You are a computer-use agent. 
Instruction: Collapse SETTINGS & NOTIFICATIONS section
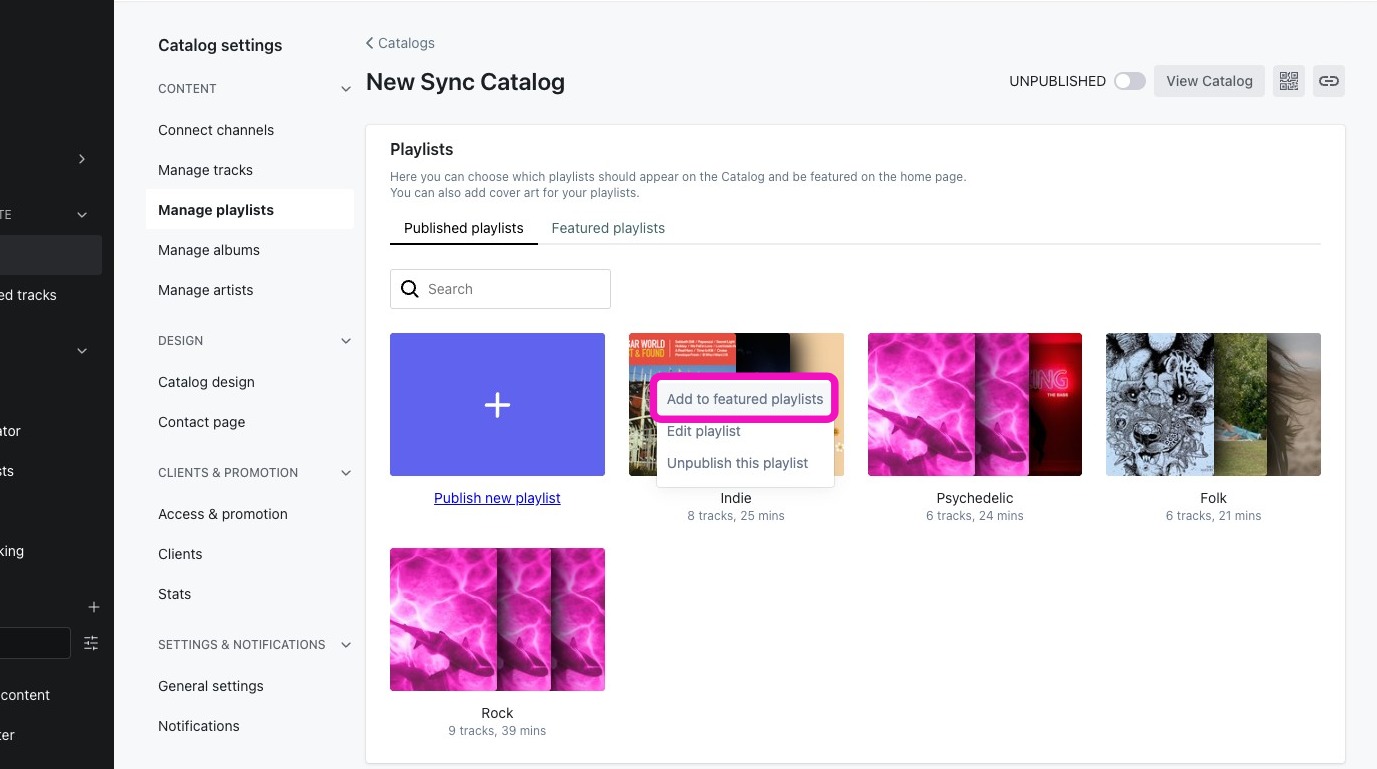tap(346, 645)
